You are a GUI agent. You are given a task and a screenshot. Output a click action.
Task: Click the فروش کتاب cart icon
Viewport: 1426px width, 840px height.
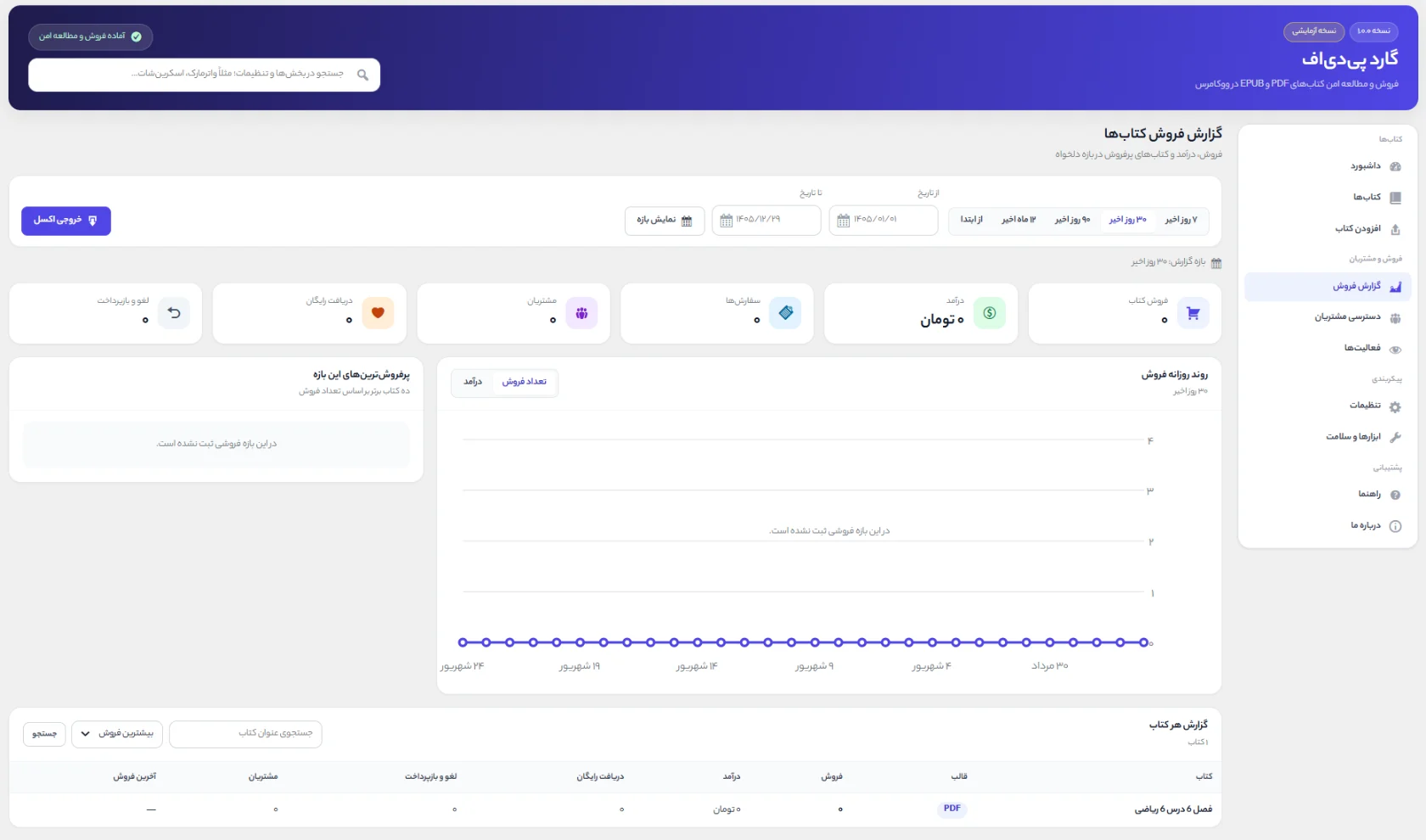pyautogui.click(x=1193, y=313)
